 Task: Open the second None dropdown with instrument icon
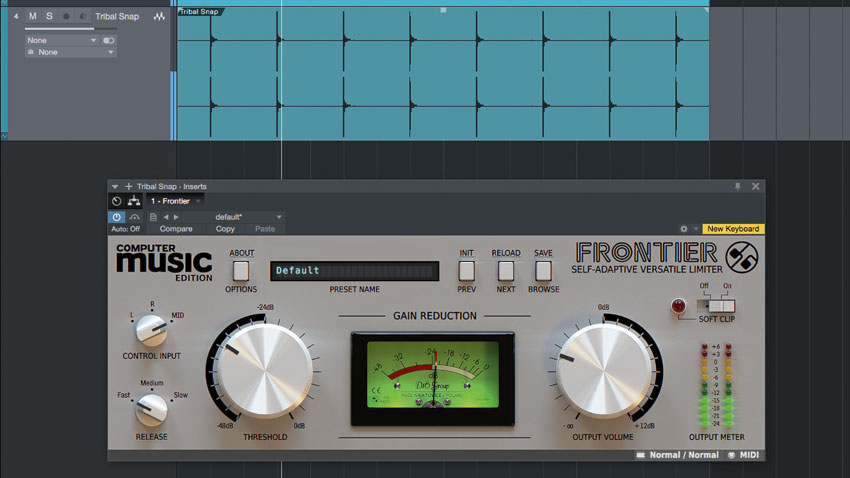(70, 52)
